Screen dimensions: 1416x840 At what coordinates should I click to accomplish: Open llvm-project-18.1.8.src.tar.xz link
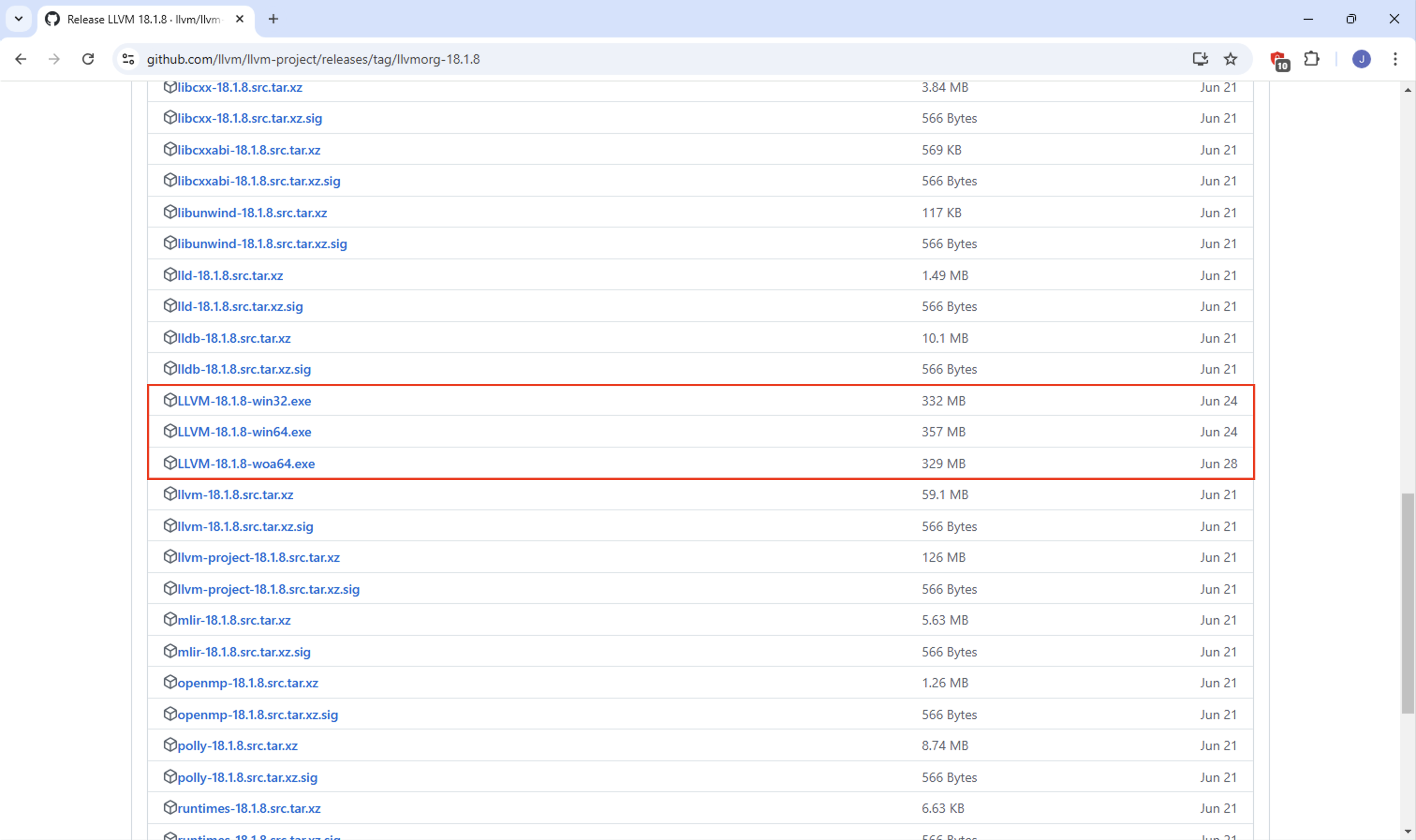click(x=258, y=558)
